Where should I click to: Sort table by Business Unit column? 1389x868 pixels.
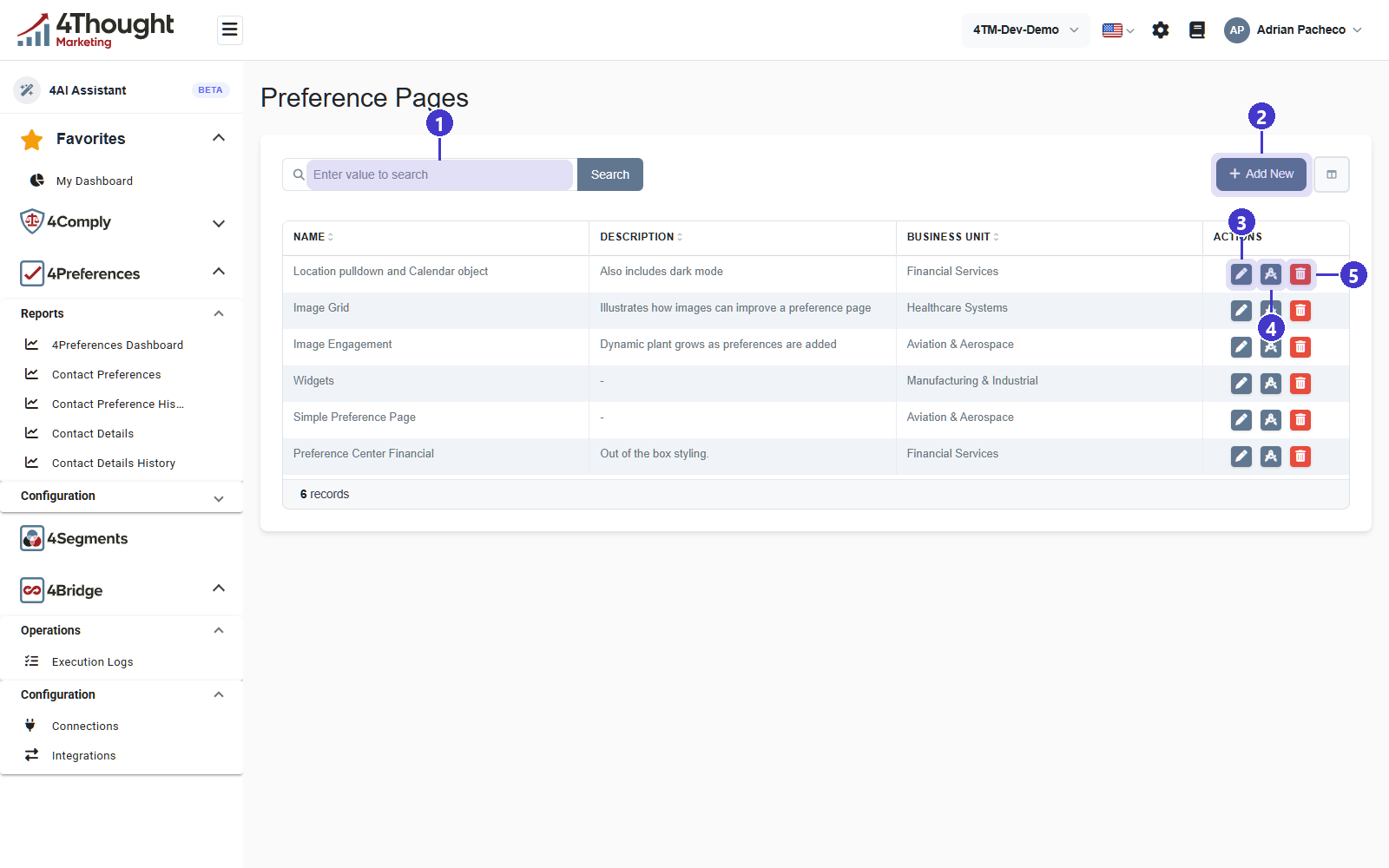pyautogui.click(x=953, y=237)
